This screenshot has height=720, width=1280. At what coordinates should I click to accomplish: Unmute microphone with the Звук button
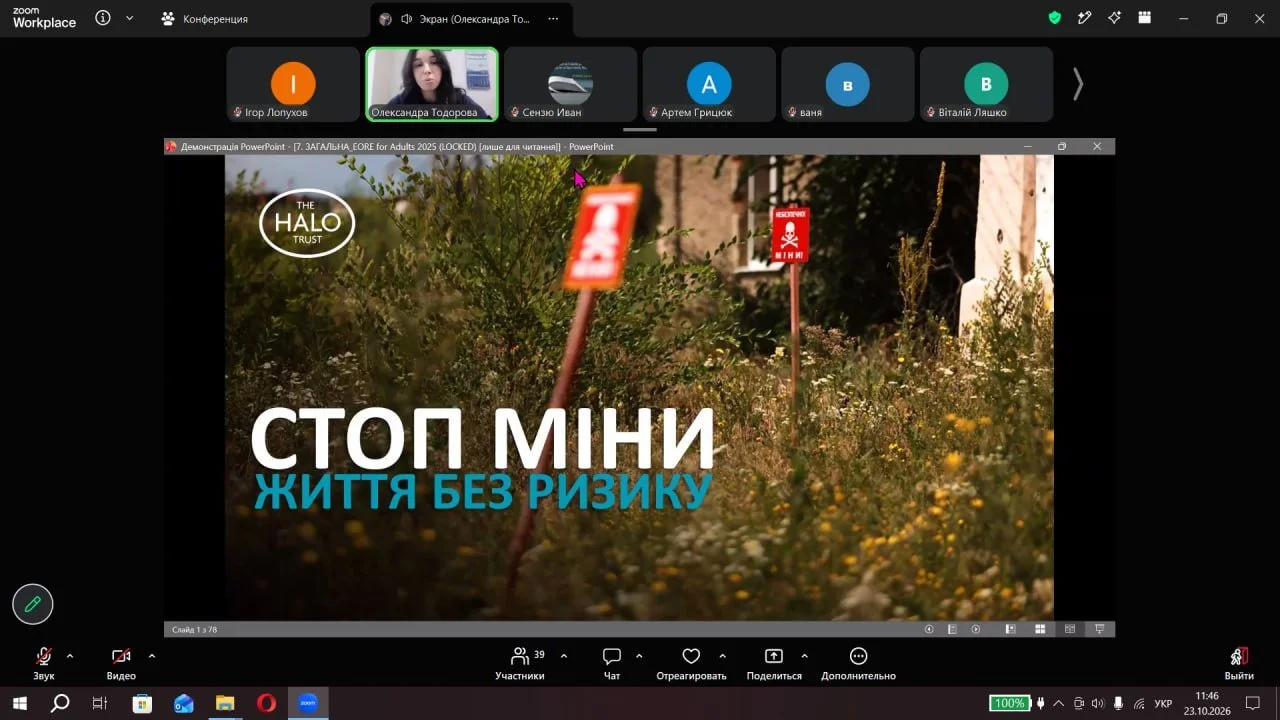(x=44, y=663)
